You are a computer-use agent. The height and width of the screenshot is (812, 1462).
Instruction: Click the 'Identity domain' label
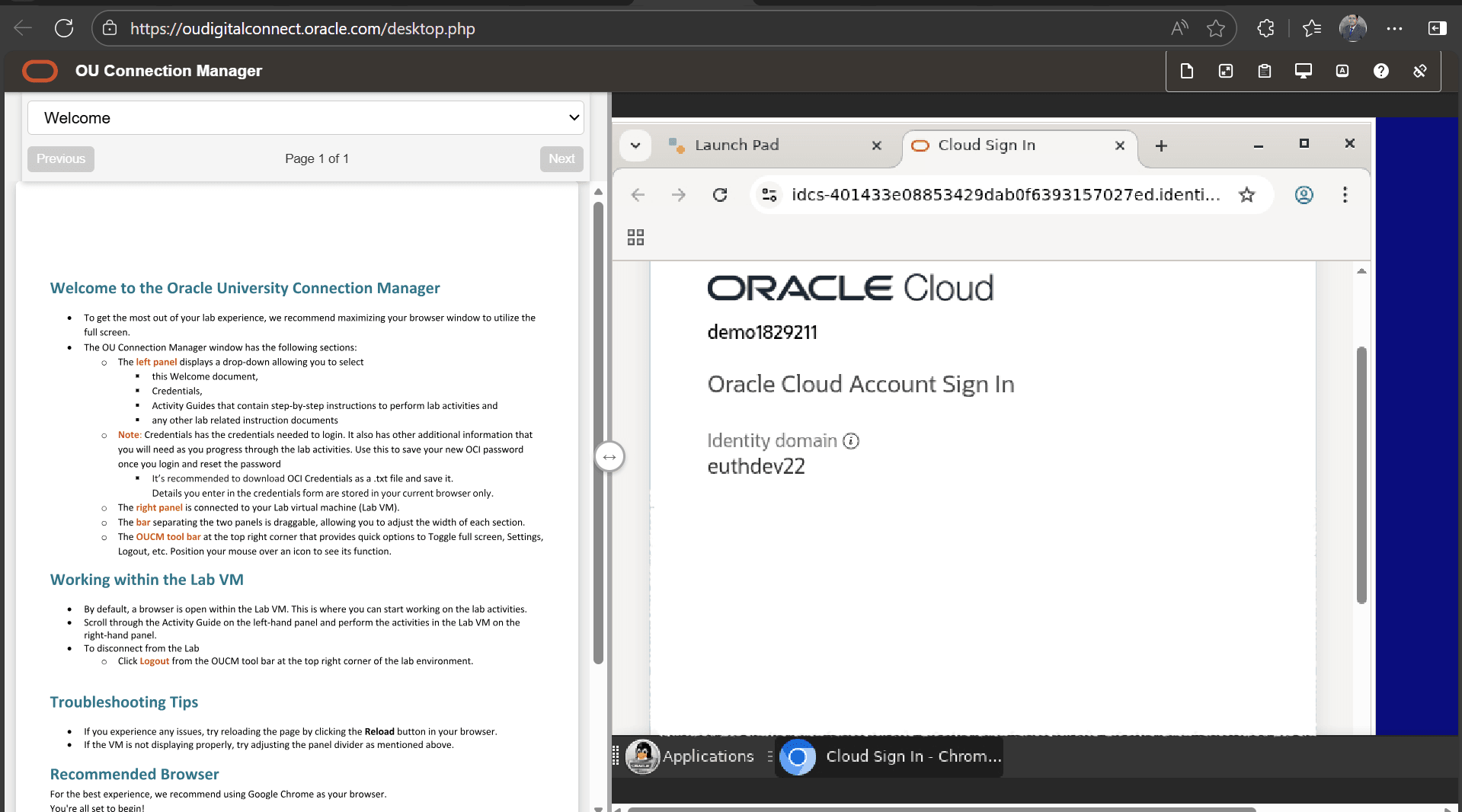coord(772,441)
